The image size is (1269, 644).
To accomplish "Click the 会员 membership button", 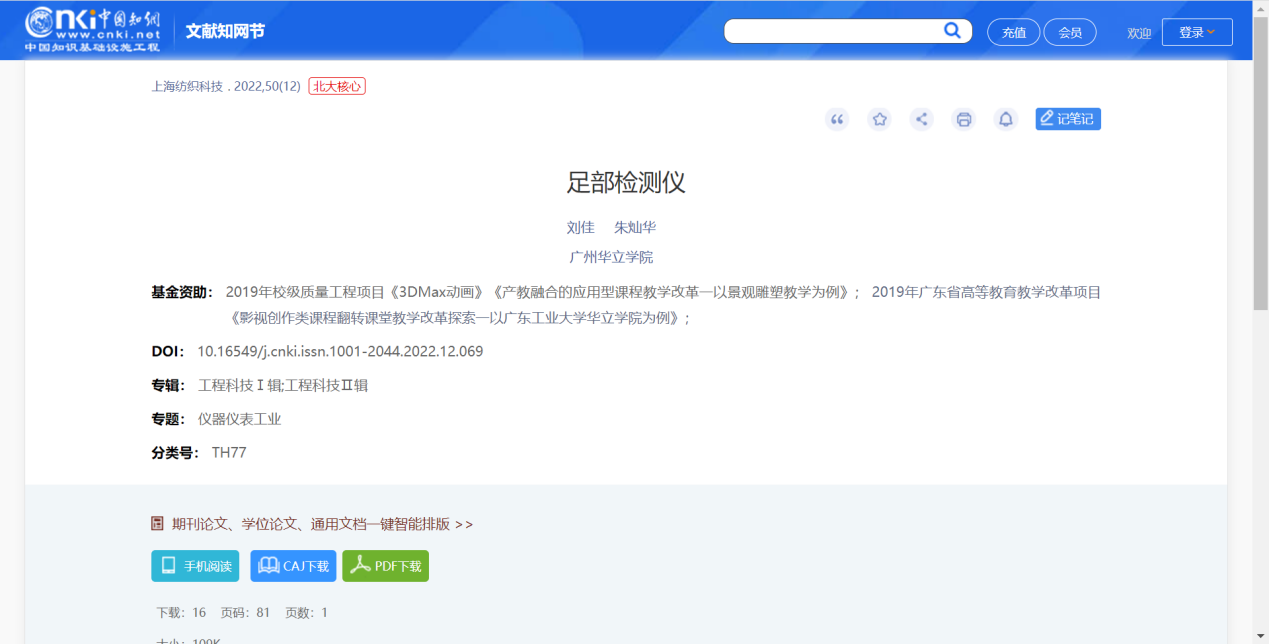I will [1070, 33].
